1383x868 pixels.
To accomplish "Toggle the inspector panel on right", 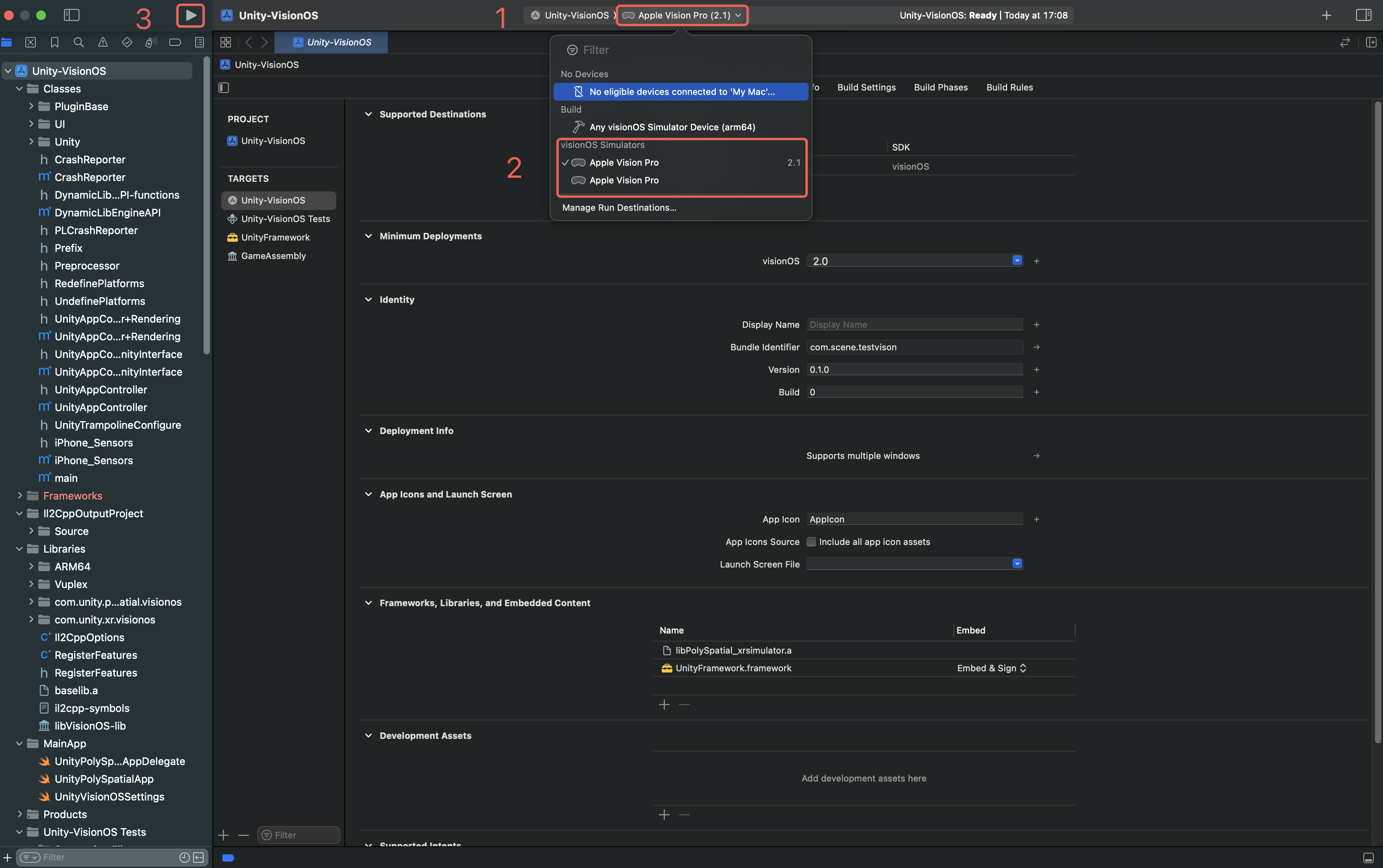I will click(1363, 15).
